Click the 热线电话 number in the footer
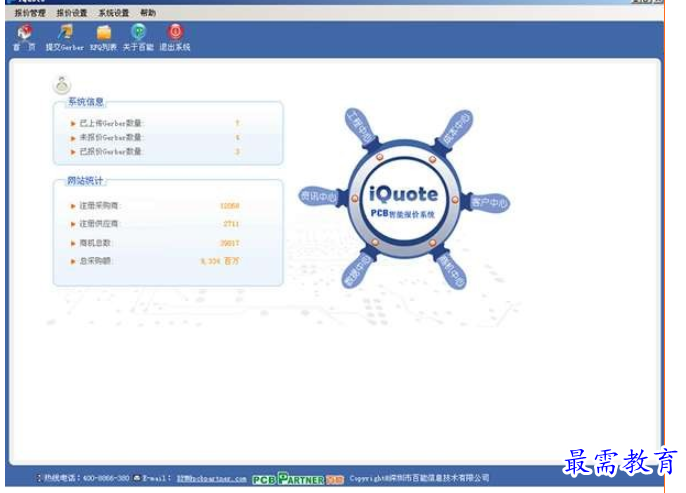 [x=106, y=478]
